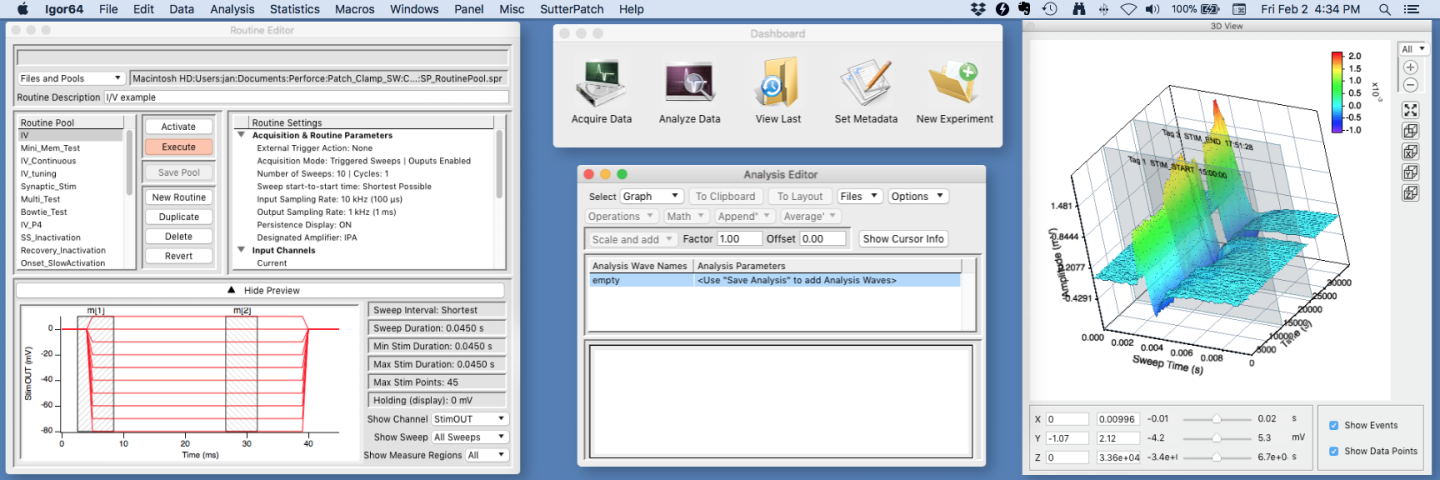
Task: Open the Misc menu
Action: (x=511, y=9)
